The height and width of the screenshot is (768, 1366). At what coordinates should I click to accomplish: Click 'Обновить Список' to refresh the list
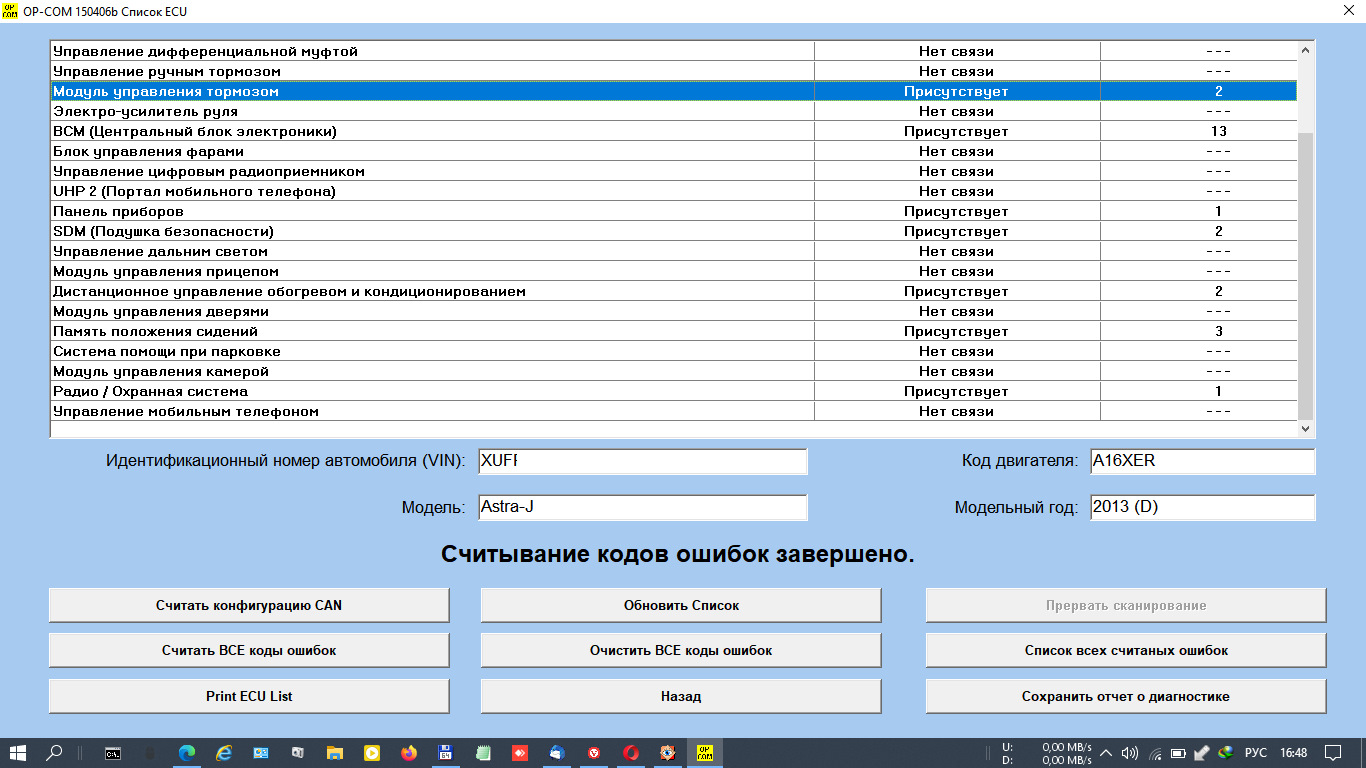pyautogui.click(x=681, y=605)
